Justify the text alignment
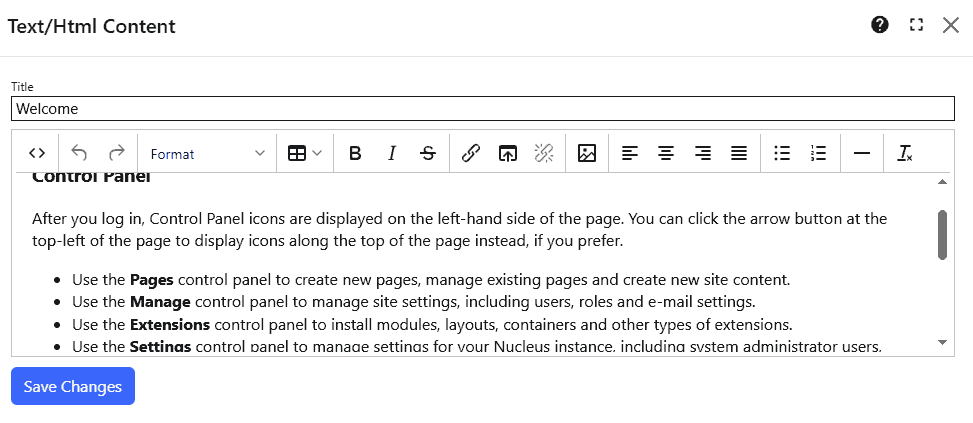The width and height of the screenshot is (973, 423). [x=739, y=153]
